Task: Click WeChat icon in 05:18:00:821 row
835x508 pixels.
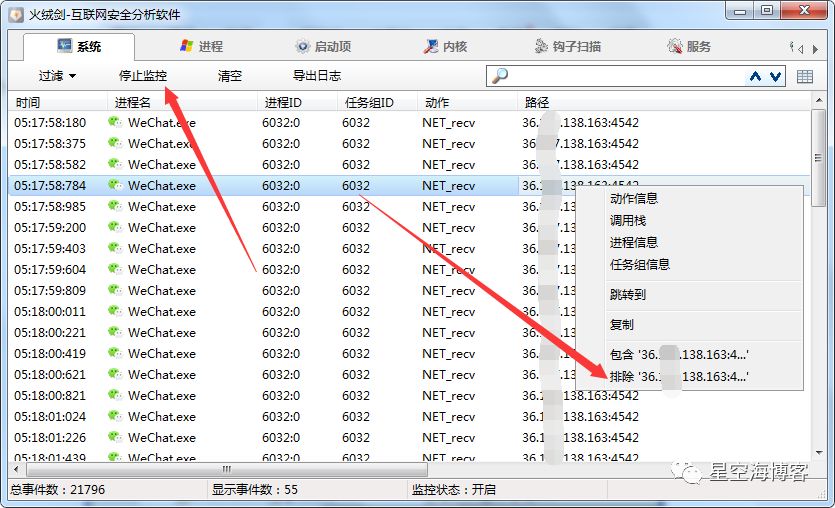Action: (115, 395)
